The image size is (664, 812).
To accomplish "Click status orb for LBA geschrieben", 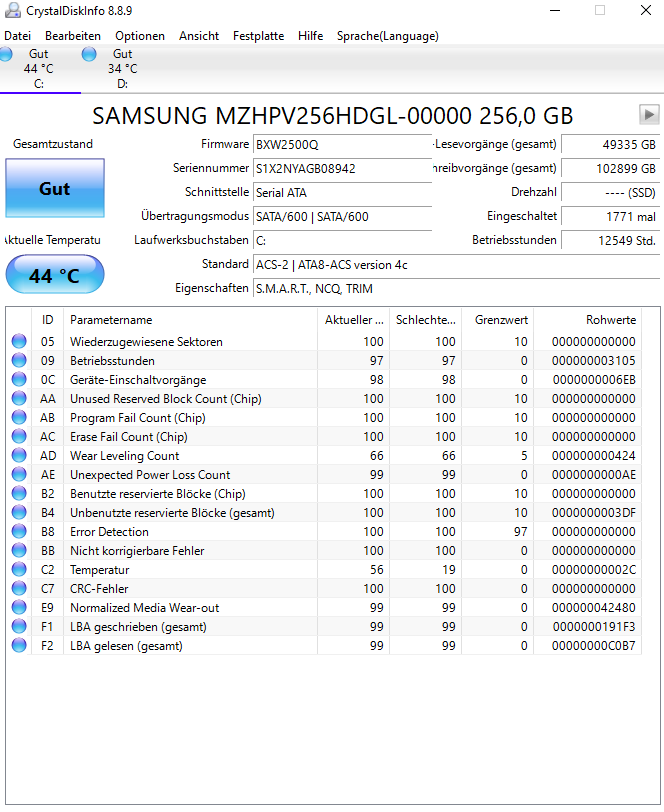I will pyautogui.click(x=19, y=626).
